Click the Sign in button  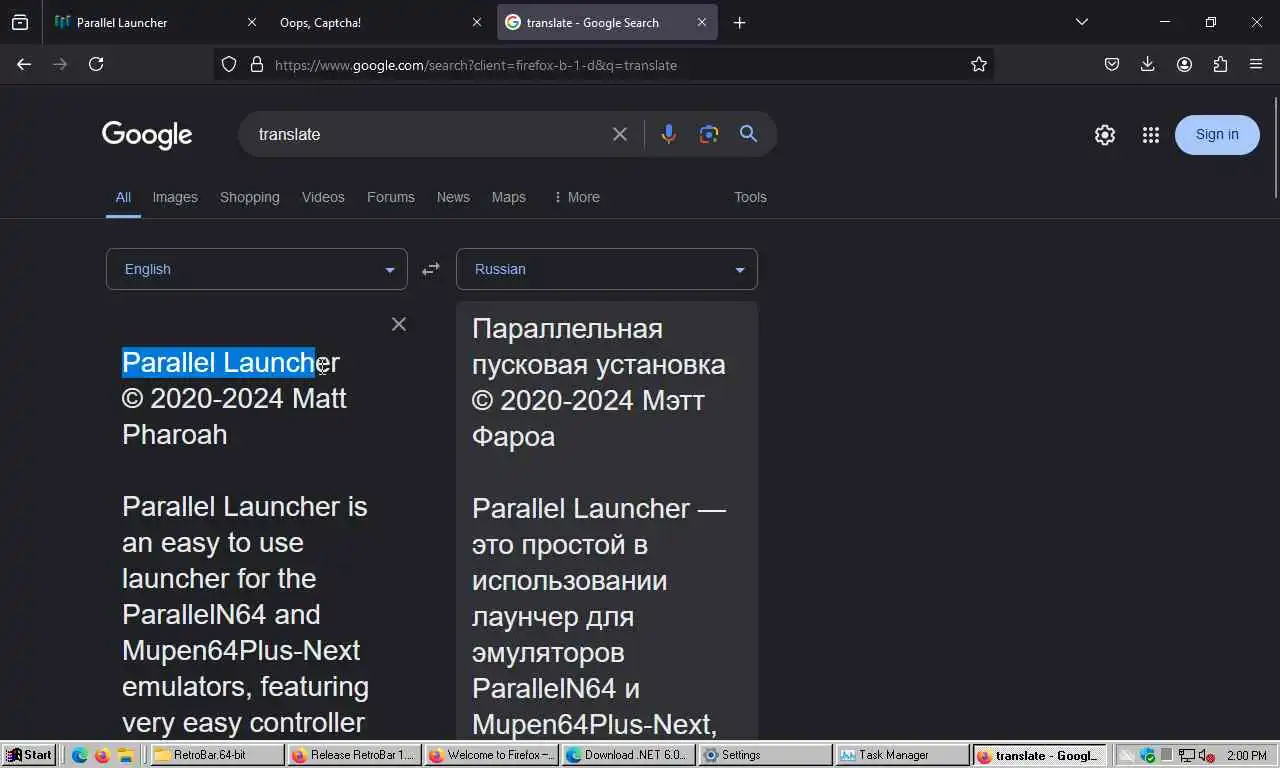point(1217,135)
